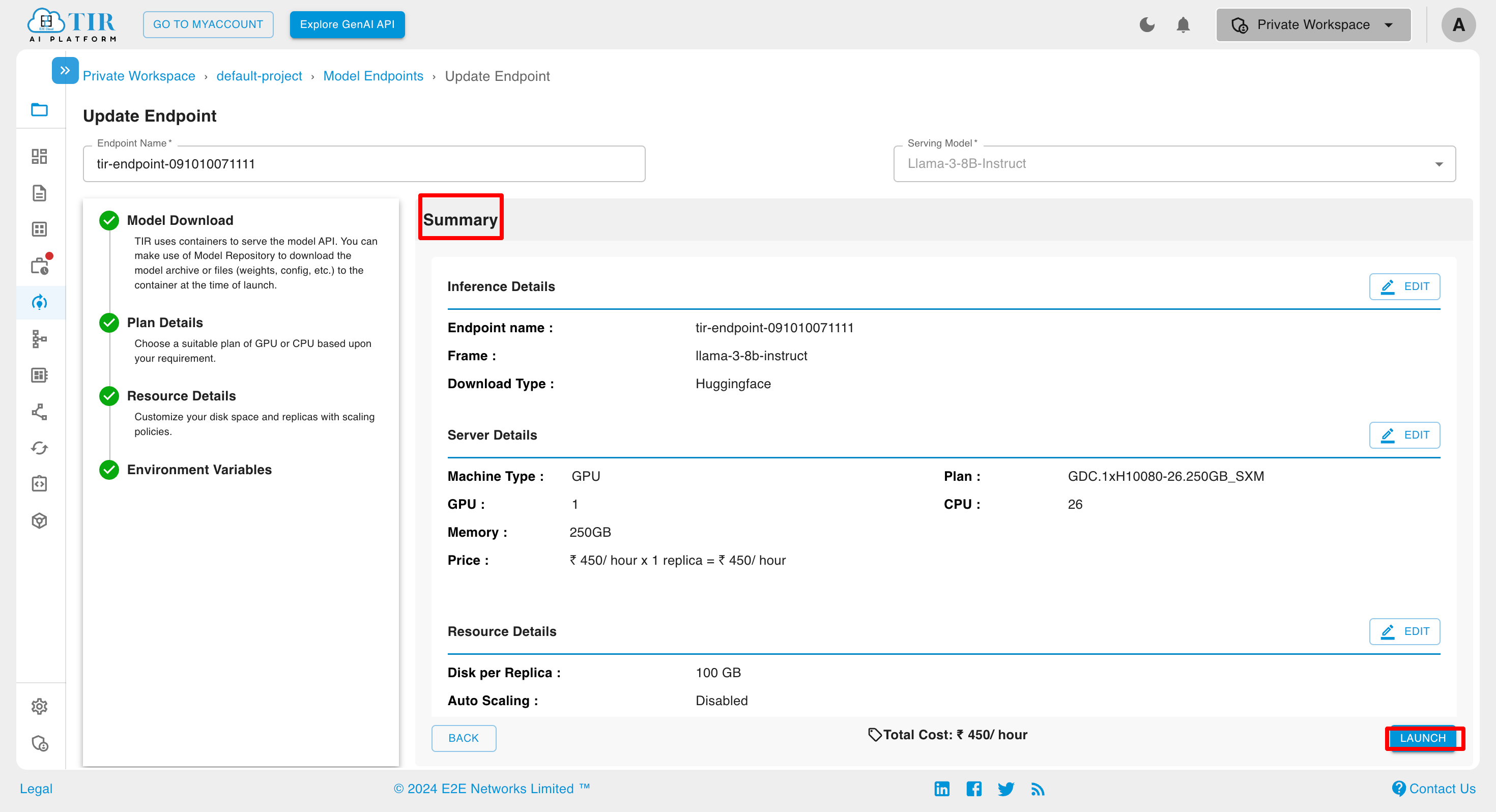
Task: Click llama-3-8b-instruct frame value
Action: coord(751,356)
